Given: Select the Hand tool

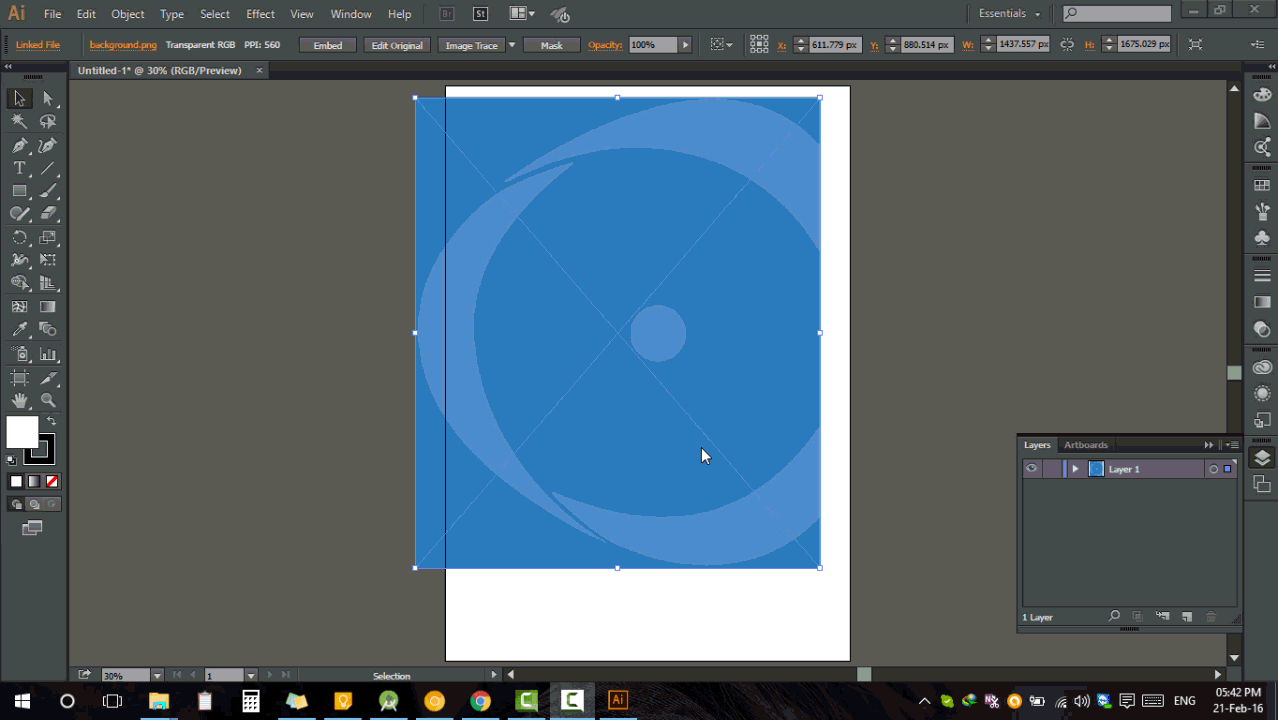Looking at the screenshot, I should tap(19, 400).
